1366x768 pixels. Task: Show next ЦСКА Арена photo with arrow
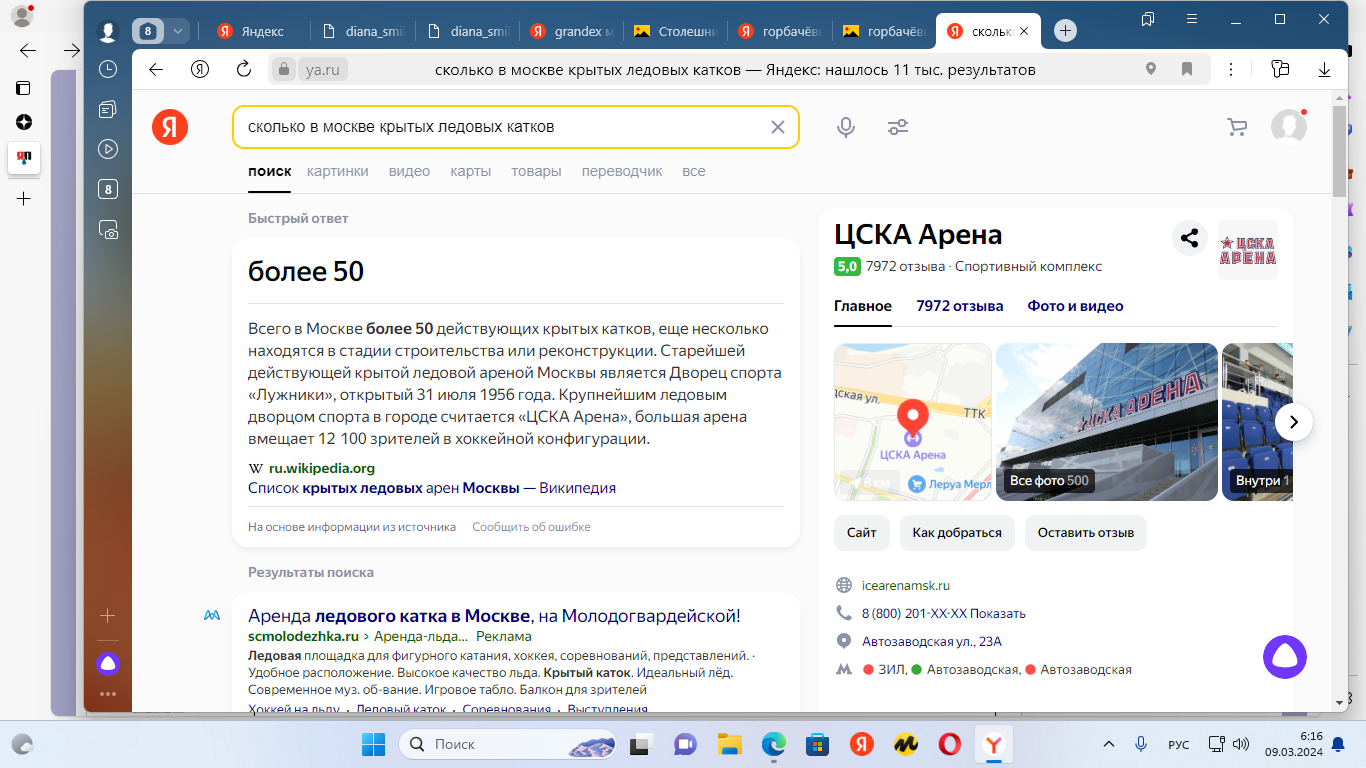click(1294, 422)
